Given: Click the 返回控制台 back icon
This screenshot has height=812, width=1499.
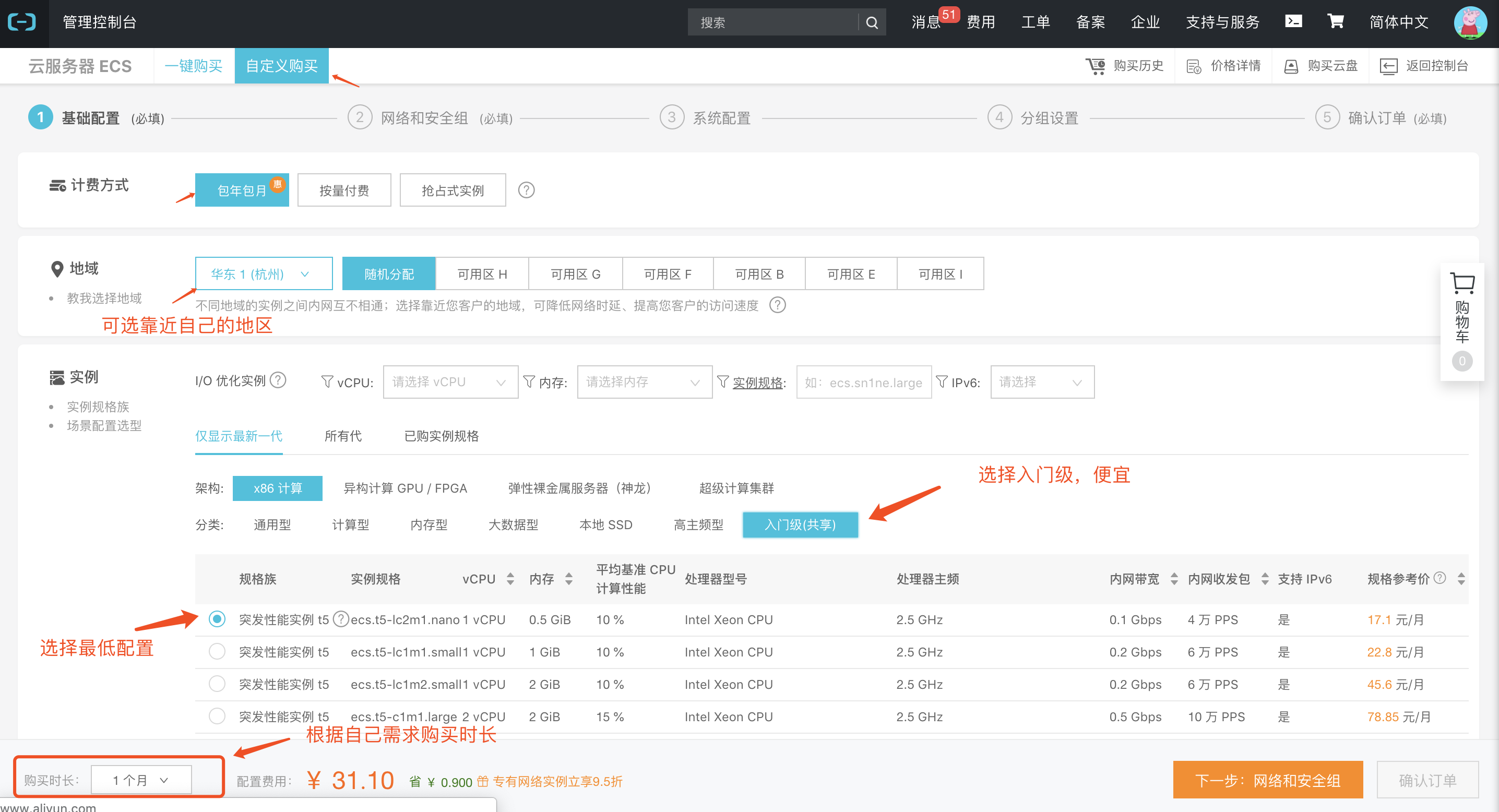Looking at the screenshot, I should click(x=1388, y=66).
